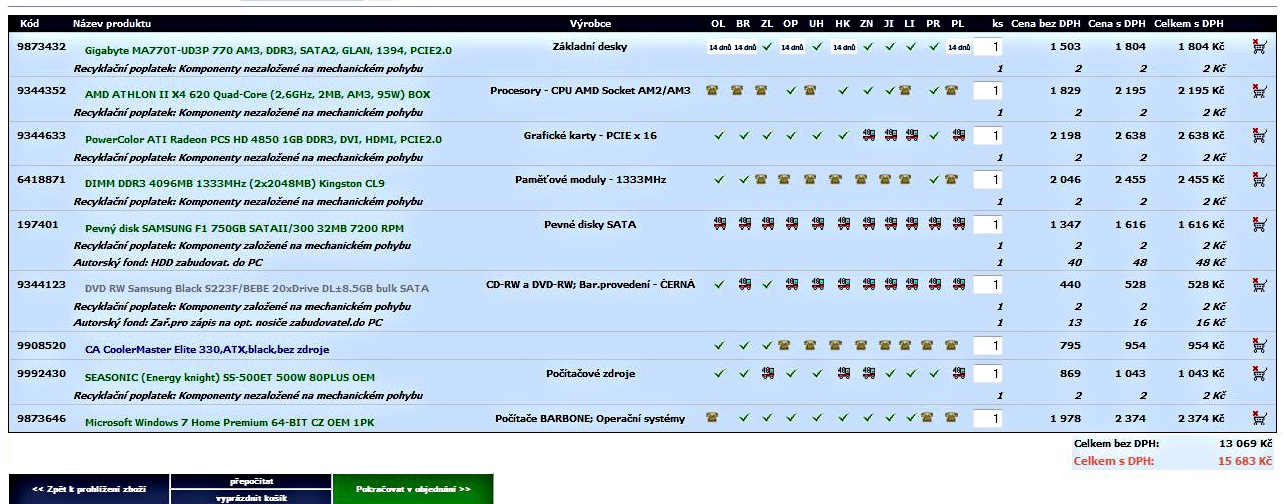This screenshot has height=504, width=1284.
Task: Click the OL checkmark in CoolerMaster Elite row
Action: [719, 346]
